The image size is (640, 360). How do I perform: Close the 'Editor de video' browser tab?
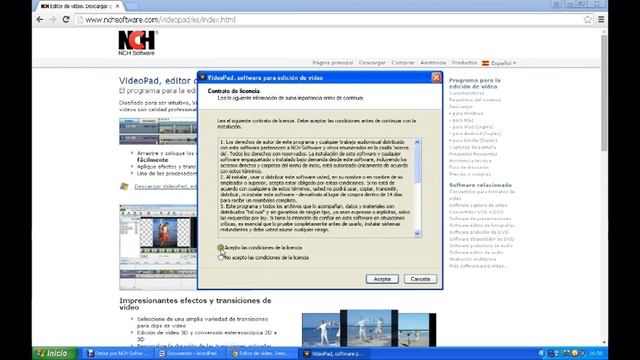118,6
